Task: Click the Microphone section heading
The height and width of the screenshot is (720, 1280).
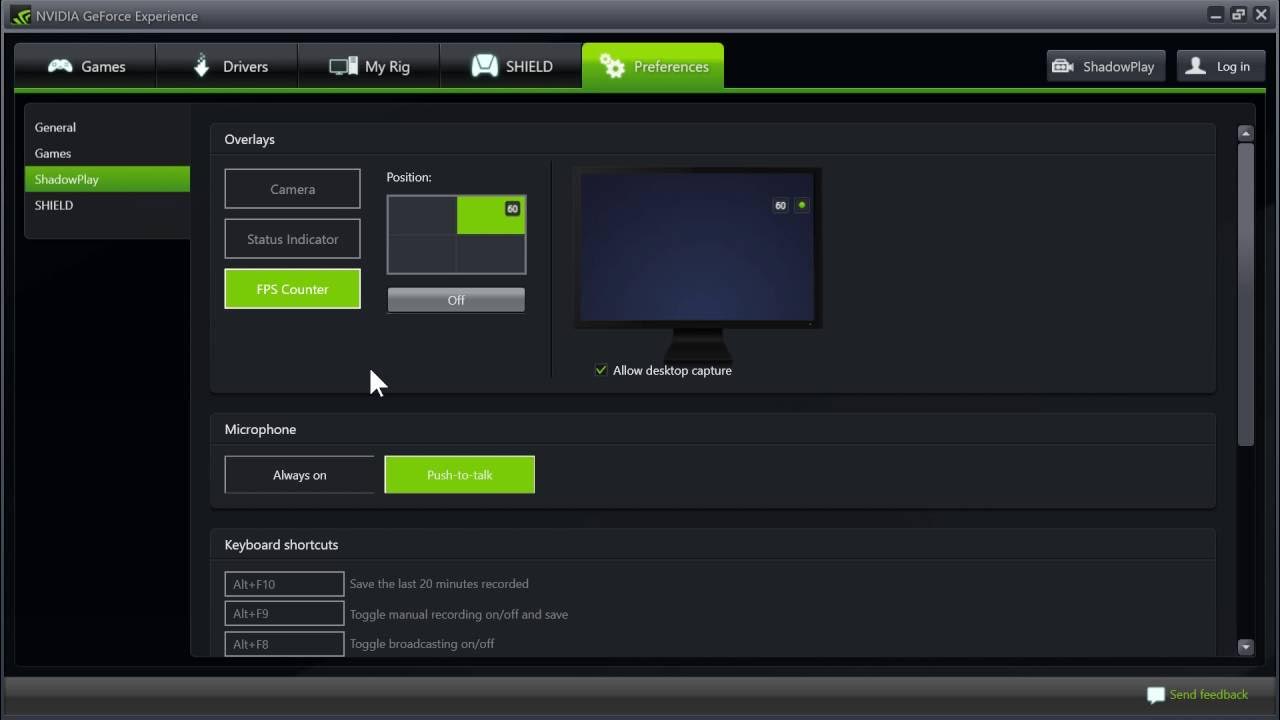Action: coord(260,429)
